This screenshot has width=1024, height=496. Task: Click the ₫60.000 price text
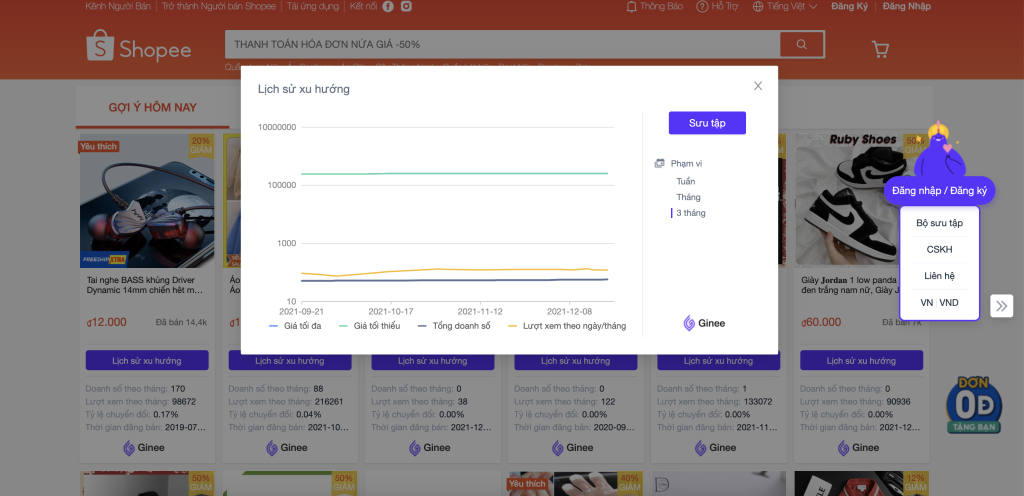tap(821, 322)
